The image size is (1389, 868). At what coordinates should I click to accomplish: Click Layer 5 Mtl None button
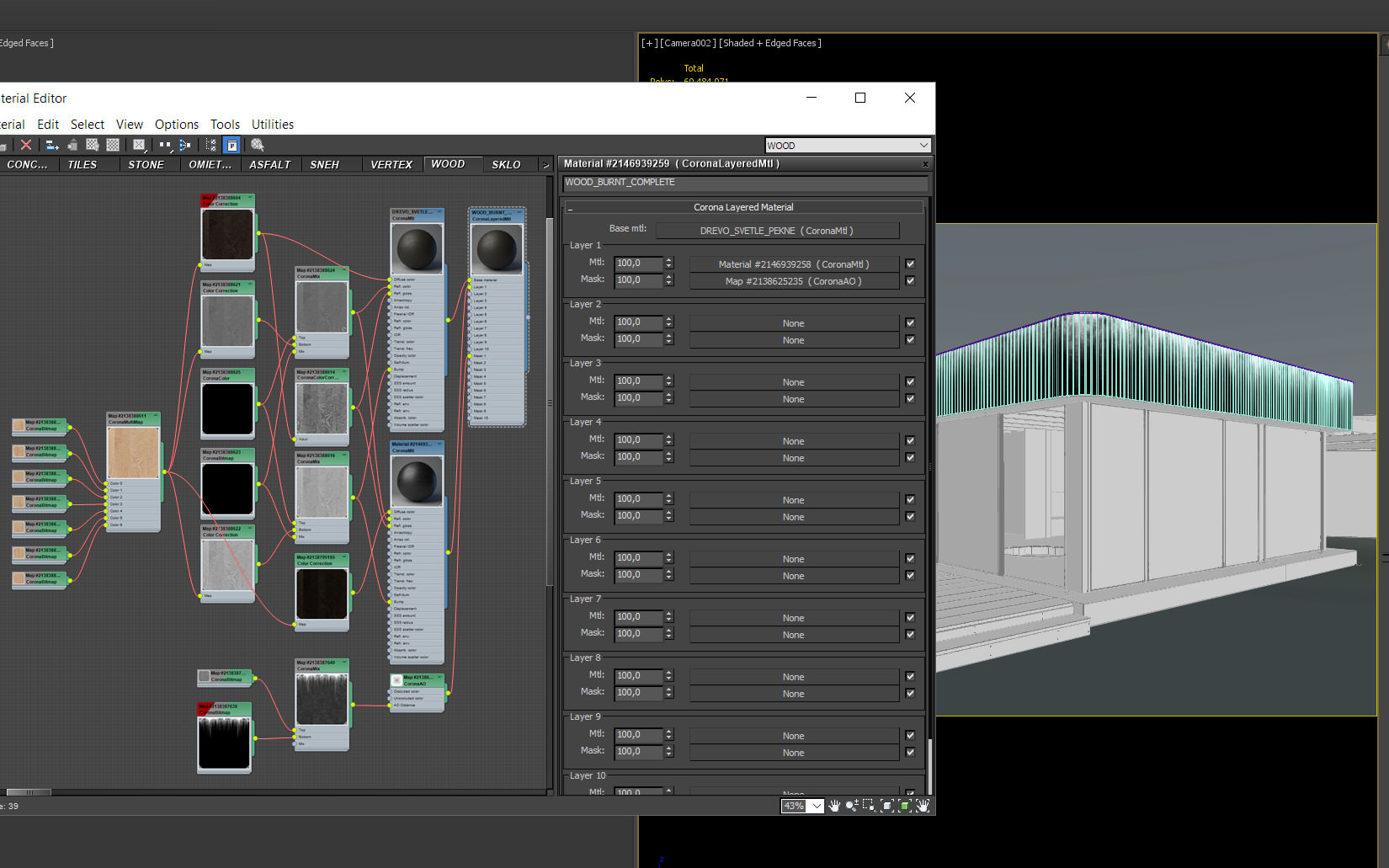(x=794, y=500)
